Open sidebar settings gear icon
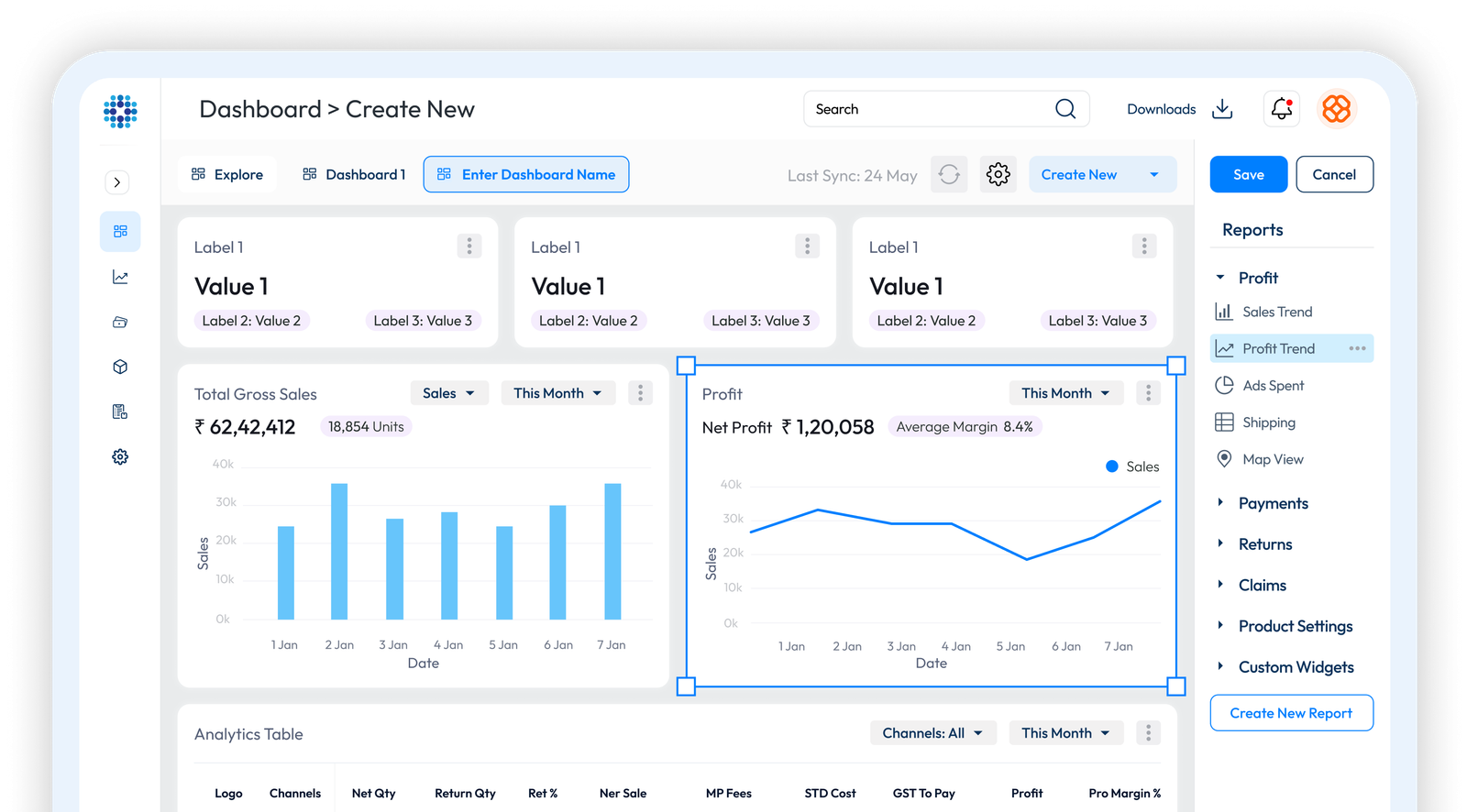The height and width of the screenshot is (812, 1467). pos(120,456)
